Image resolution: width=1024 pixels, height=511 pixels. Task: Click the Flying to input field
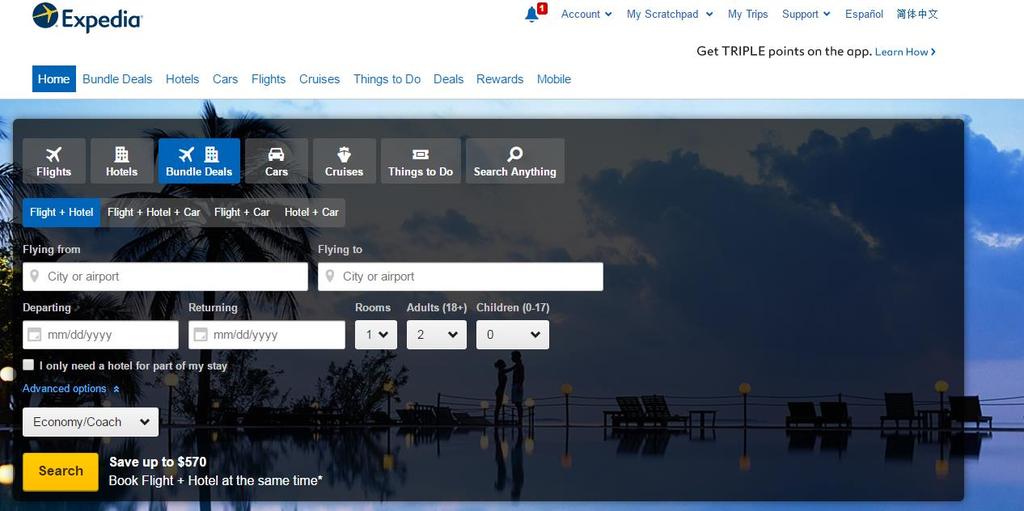click(460, 276)
